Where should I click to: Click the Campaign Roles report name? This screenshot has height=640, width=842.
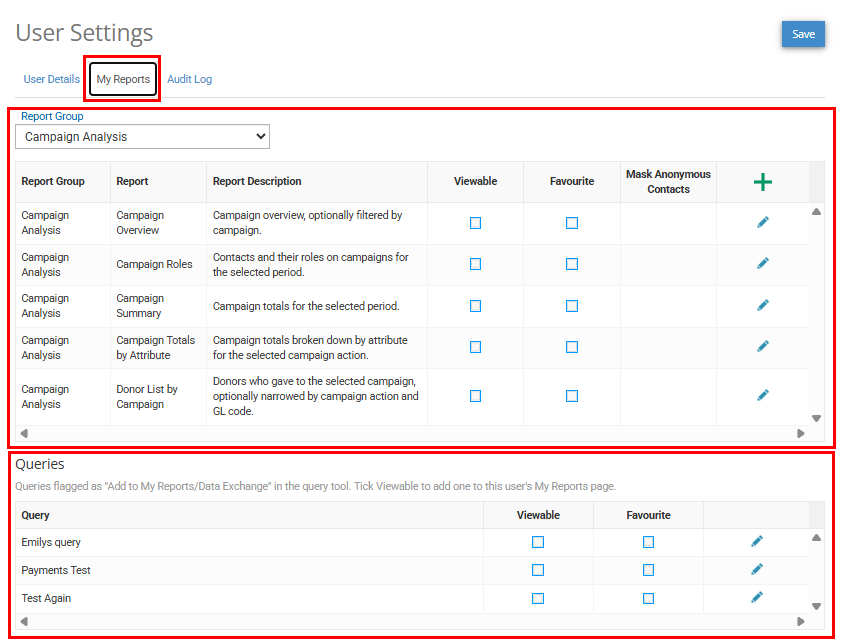[154, 264]
